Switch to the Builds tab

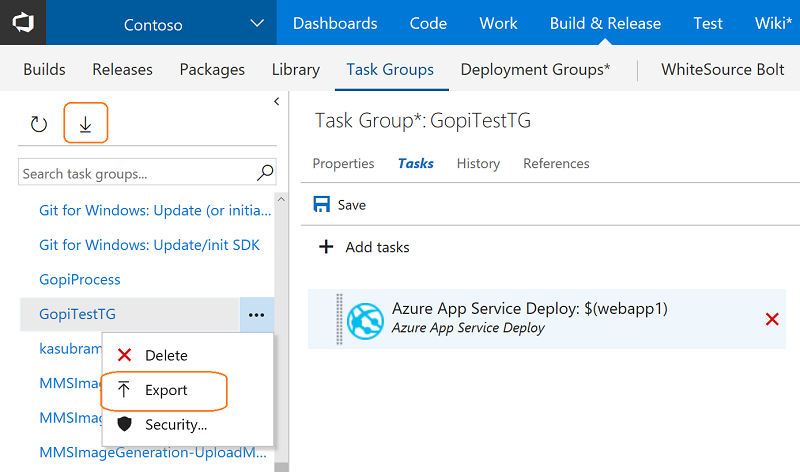[x=44, y=69]
